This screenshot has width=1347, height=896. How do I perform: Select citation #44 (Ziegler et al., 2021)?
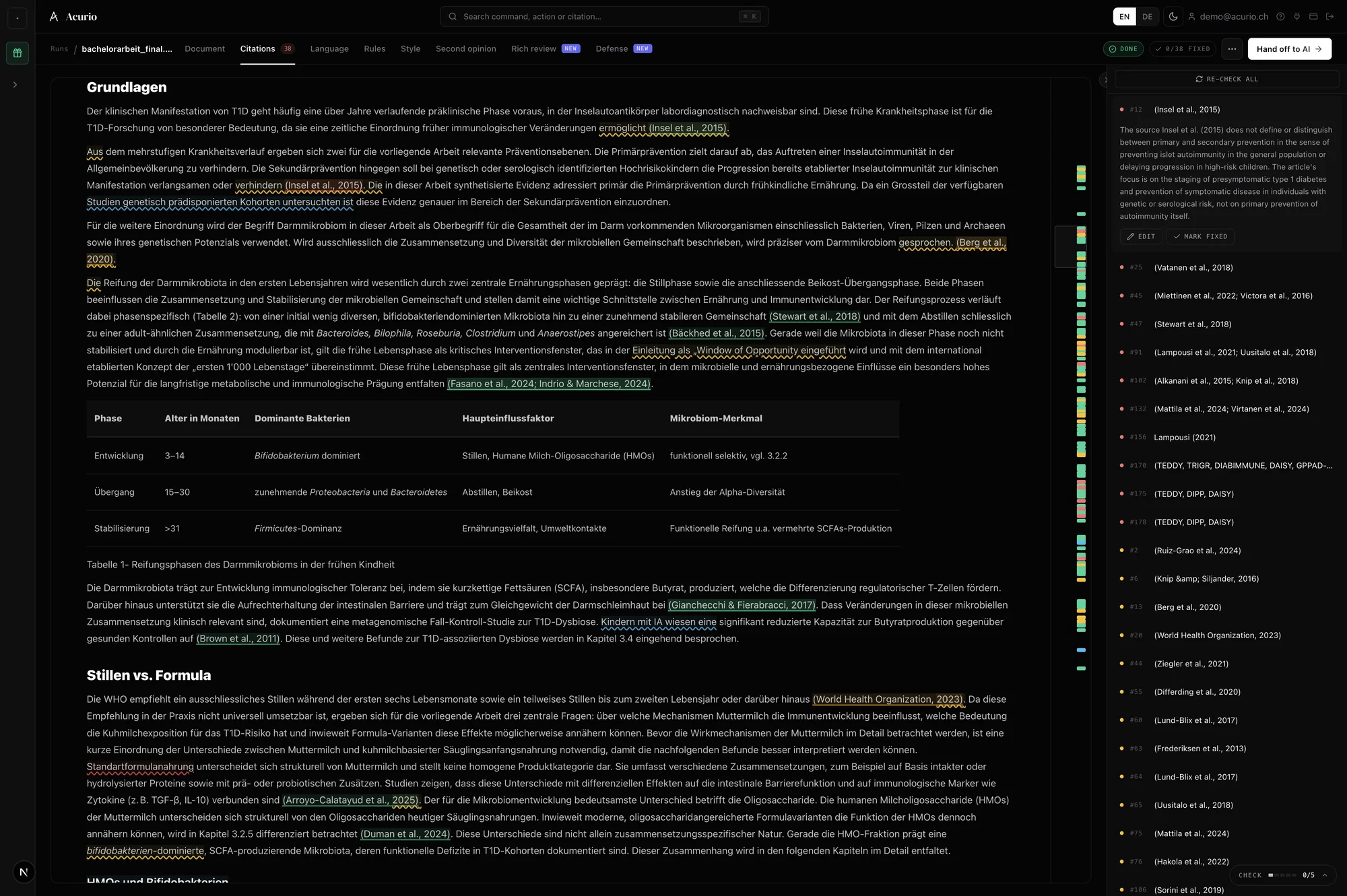(1224, 664)
